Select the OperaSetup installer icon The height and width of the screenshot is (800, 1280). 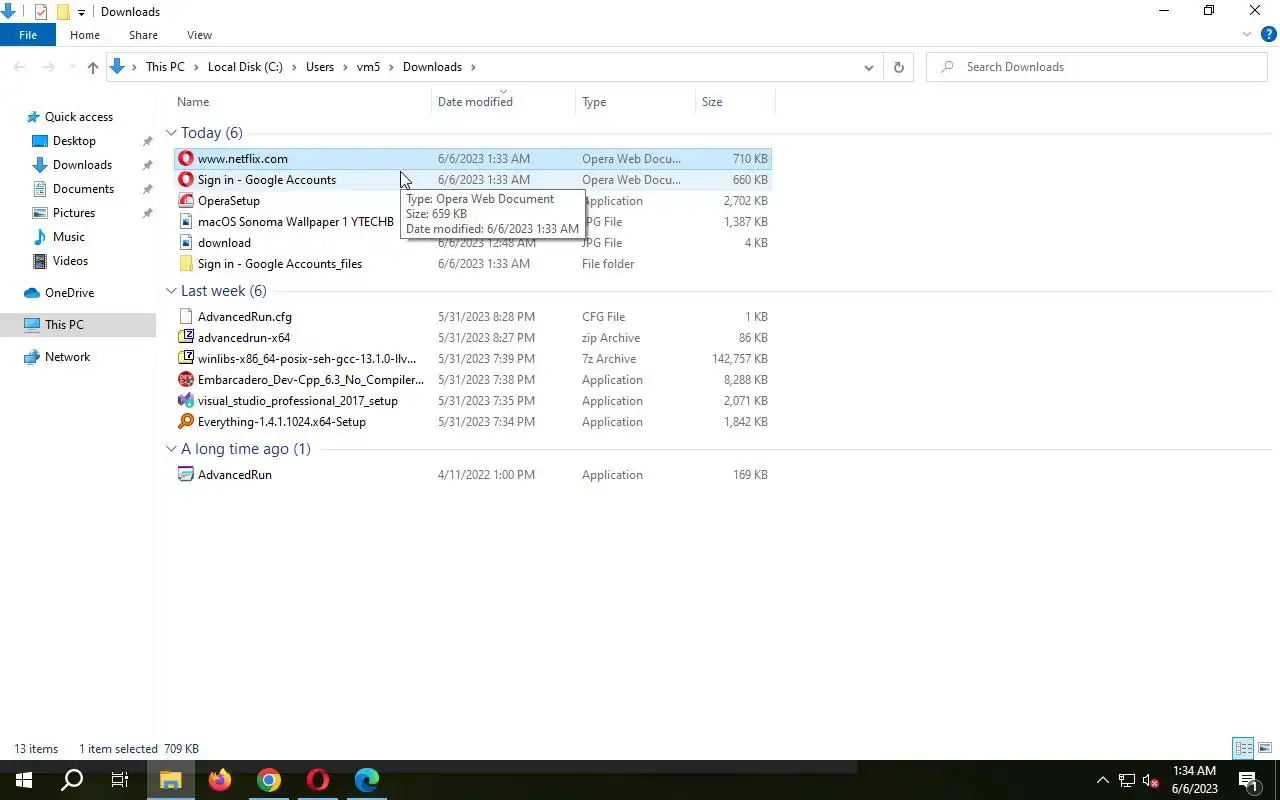click(x=185, y=201)
